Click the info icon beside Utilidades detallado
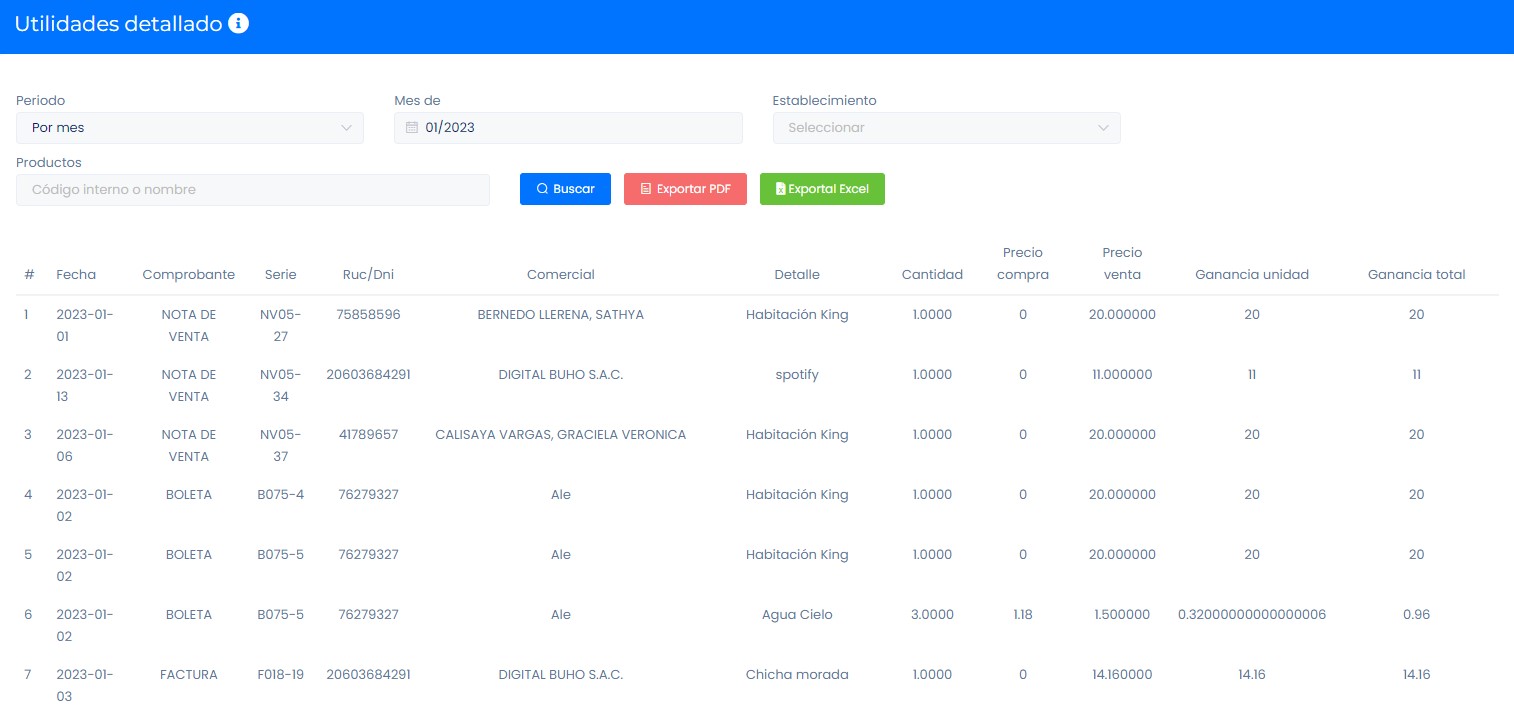This screenshot has height=717, width=1514. pos(238,24)
